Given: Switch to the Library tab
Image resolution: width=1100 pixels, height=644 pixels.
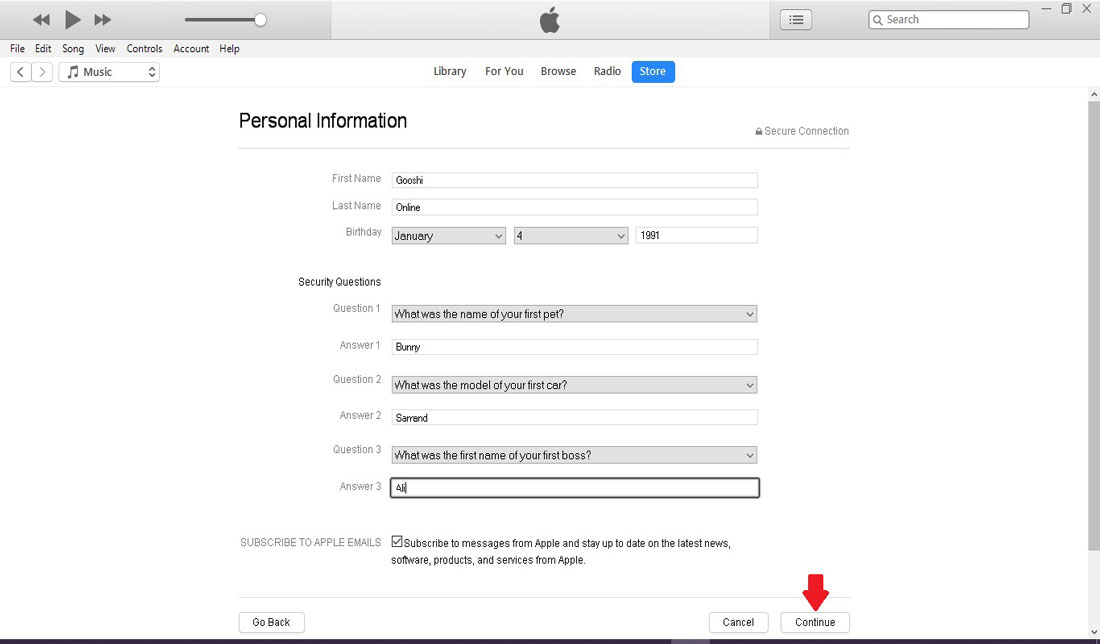Looking at the screenshot, I should tap(449, 71).
